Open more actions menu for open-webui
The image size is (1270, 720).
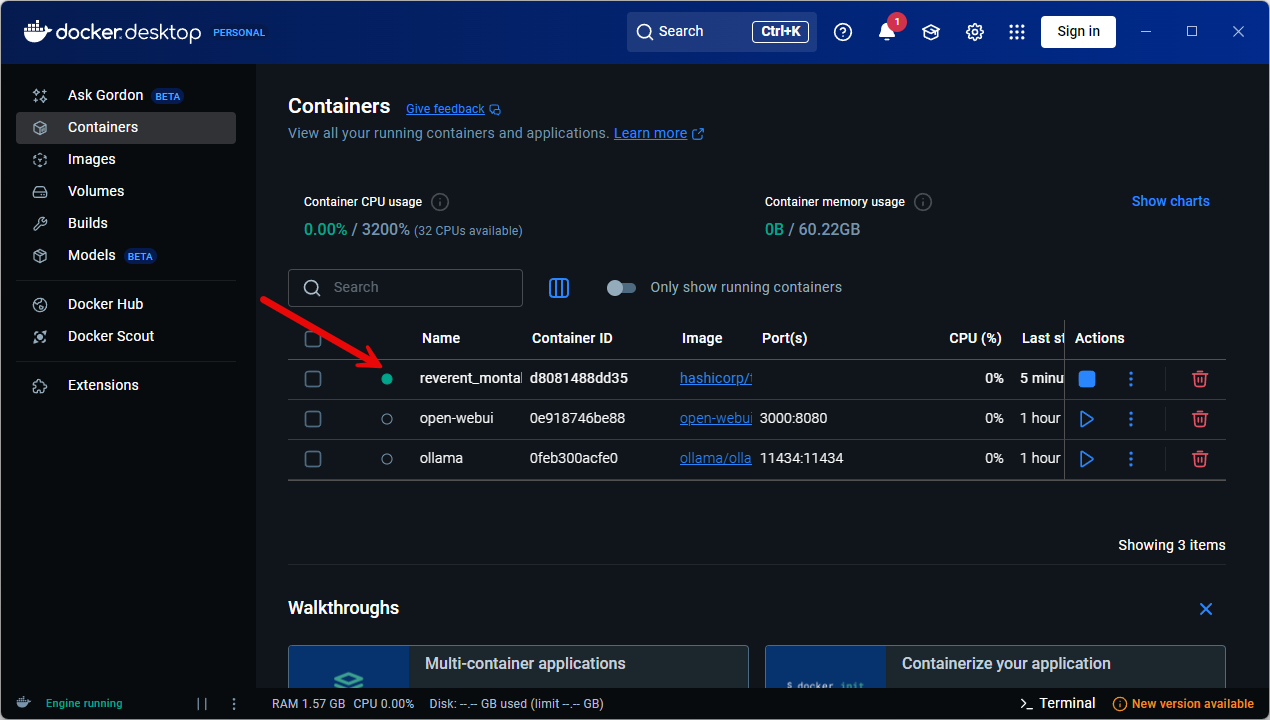click(x=1131, y=419)
